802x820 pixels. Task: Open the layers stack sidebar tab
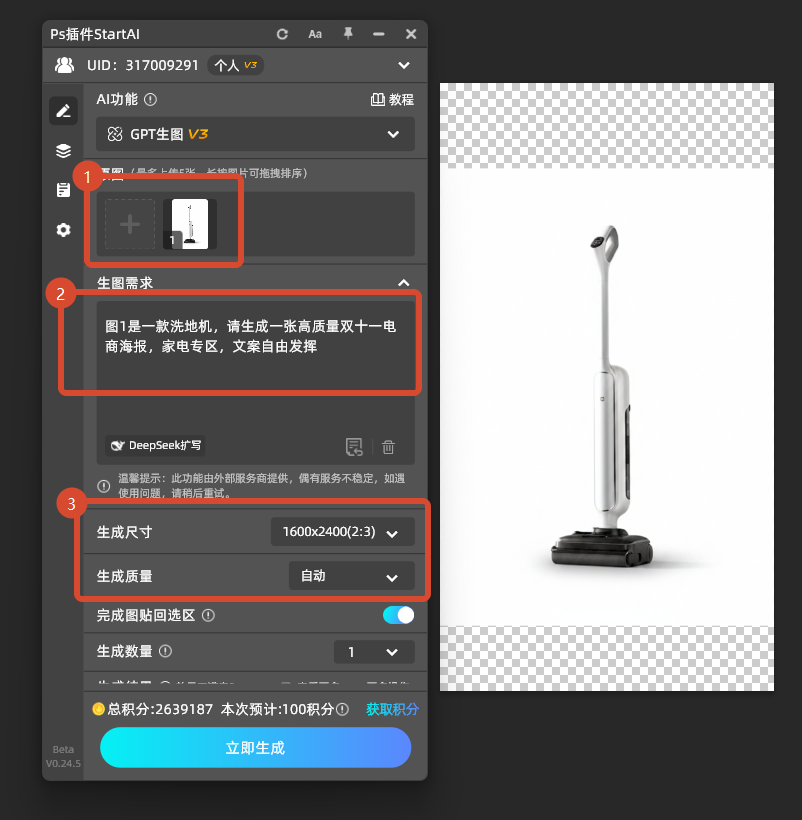[63, 151]
